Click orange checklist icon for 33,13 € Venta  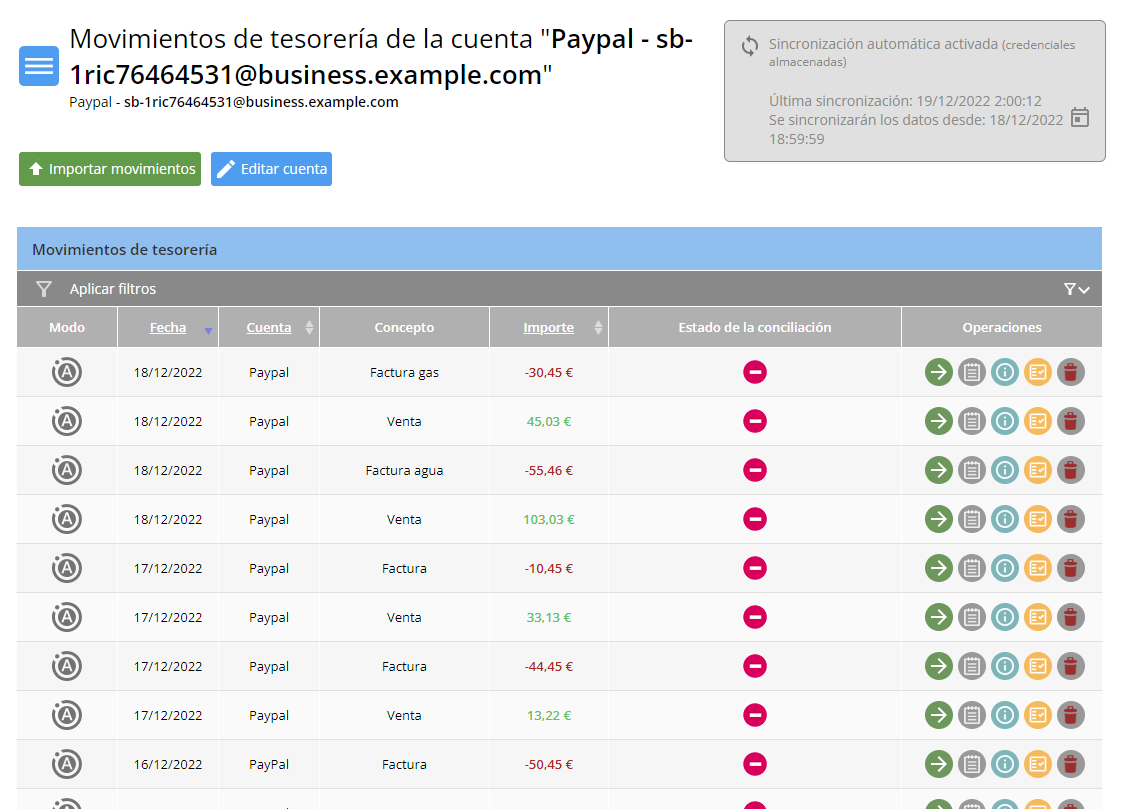click(x=1037, y=617)
